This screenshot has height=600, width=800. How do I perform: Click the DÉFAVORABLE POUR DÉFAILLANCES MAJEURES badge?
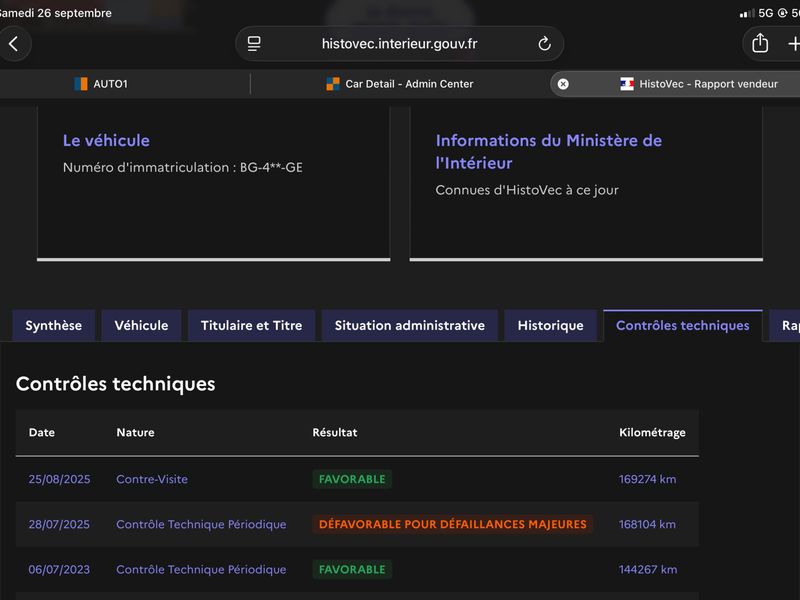coord(453,524)
